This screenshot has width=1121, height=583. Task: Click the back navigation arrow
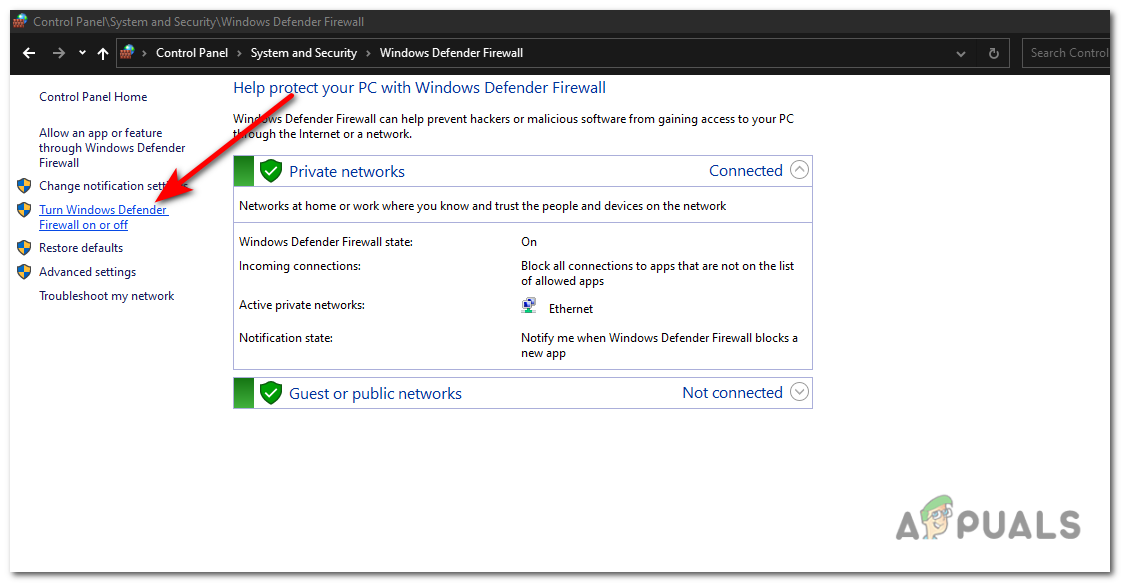coord(28,52)
